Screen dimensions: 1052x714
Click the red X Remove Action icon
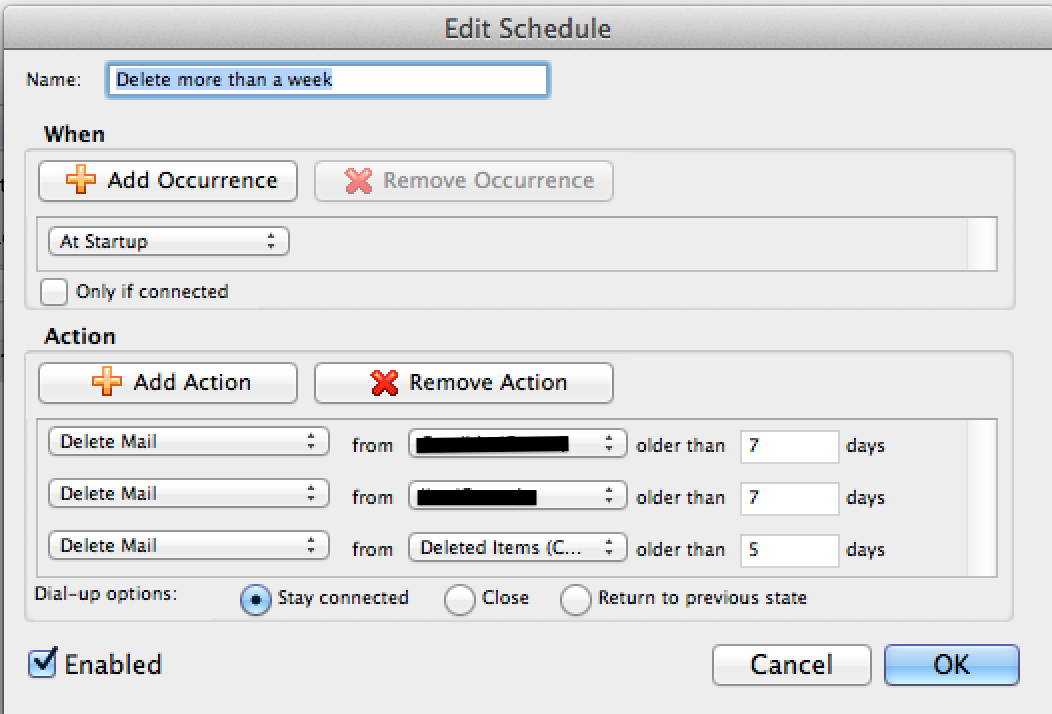pyautogui.click(x=384, y=382)
